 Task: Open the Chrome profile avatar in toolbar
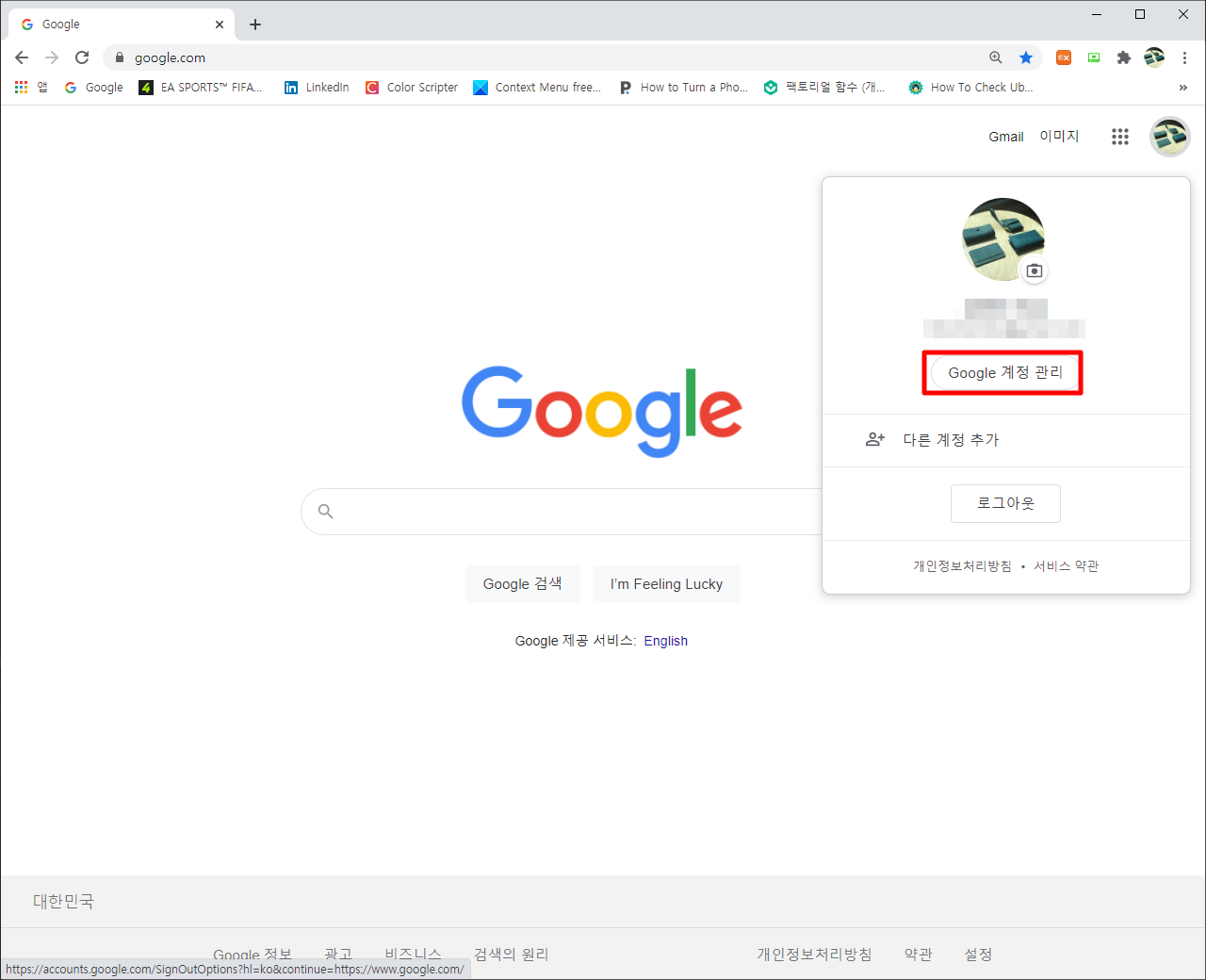[x=1154, y=57]
